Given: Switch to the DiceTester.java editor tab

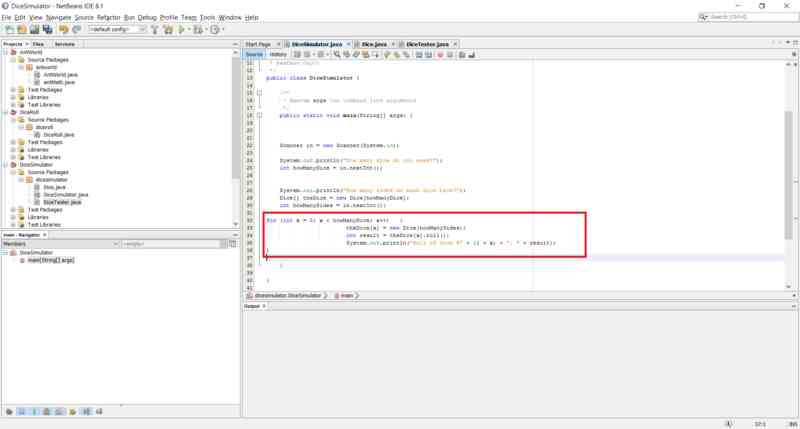Looking at the screenshot, I should 427,44.
